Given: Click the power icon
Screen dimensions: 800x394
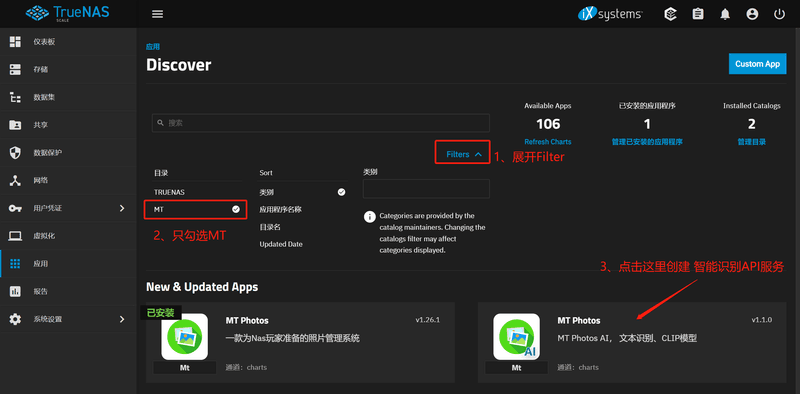Looking at the screenshot, I should (x=779, y=14).
